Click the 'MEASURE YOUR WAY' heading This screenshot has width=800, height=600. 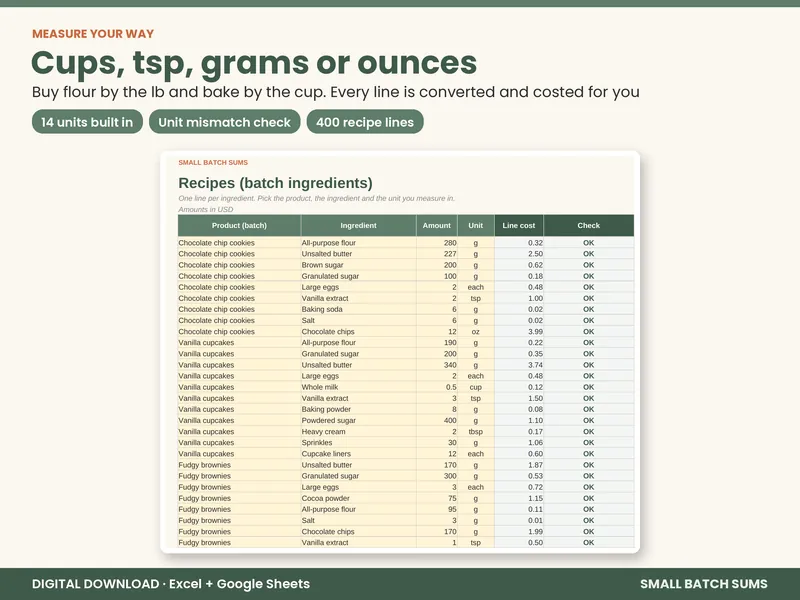[93, 34]
